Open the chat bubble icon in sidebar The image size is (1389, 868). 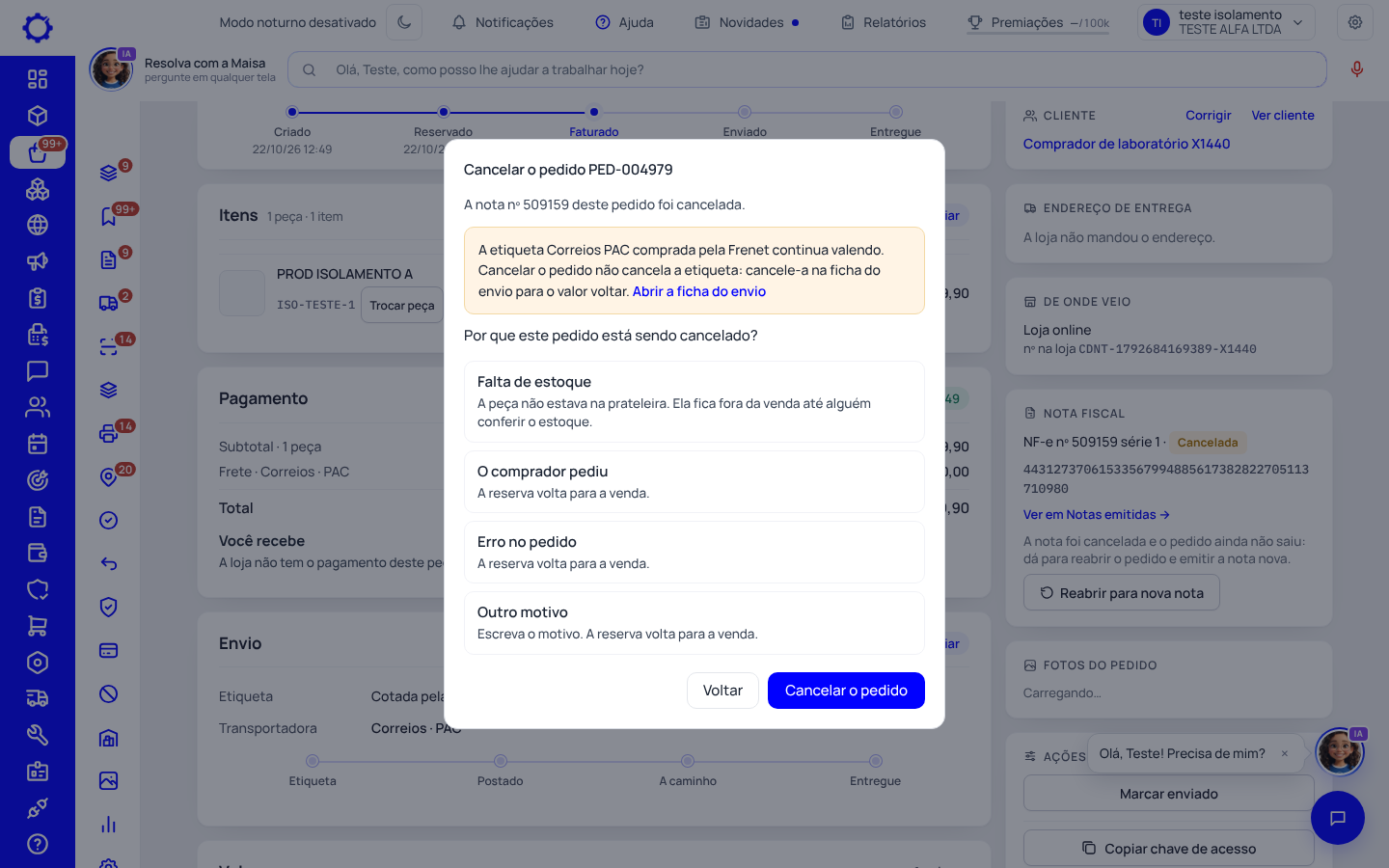[x=38, y=370]
